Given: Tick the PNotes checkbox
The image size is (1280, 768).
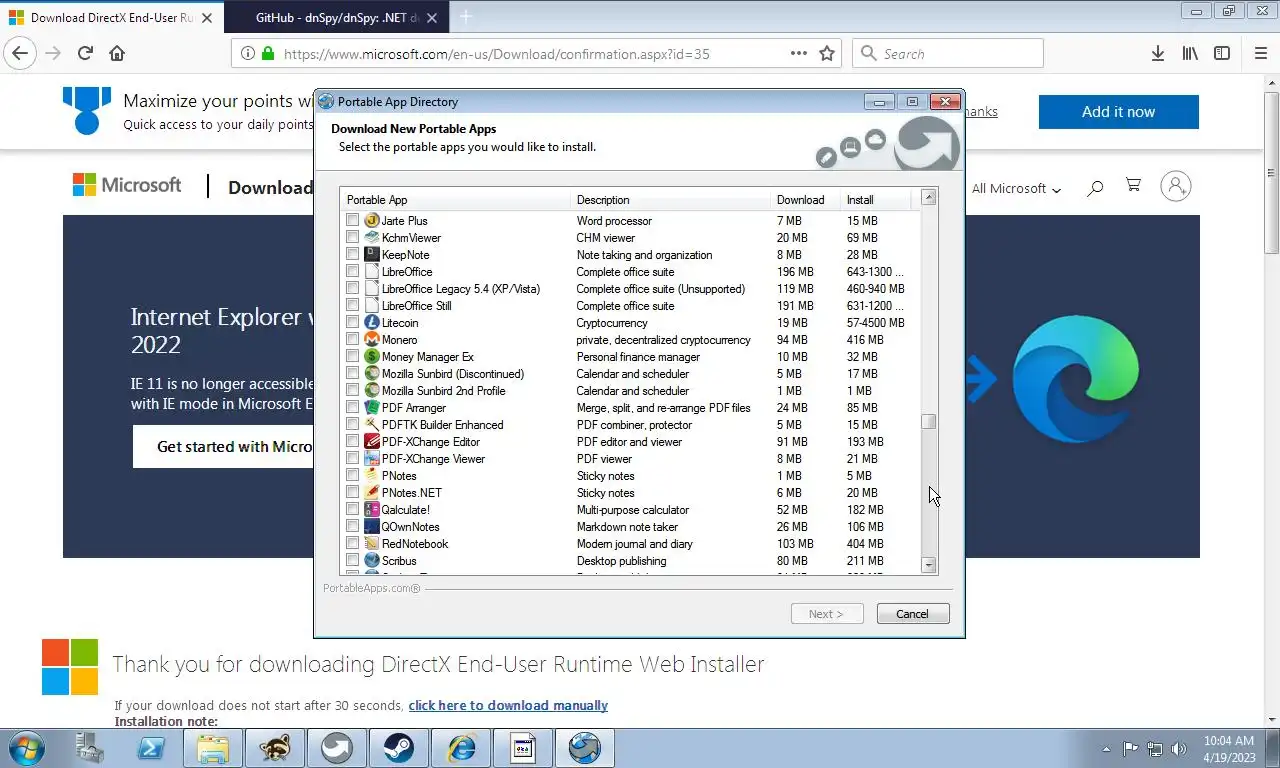Looking at the screenshot, I should pos(352,476).
